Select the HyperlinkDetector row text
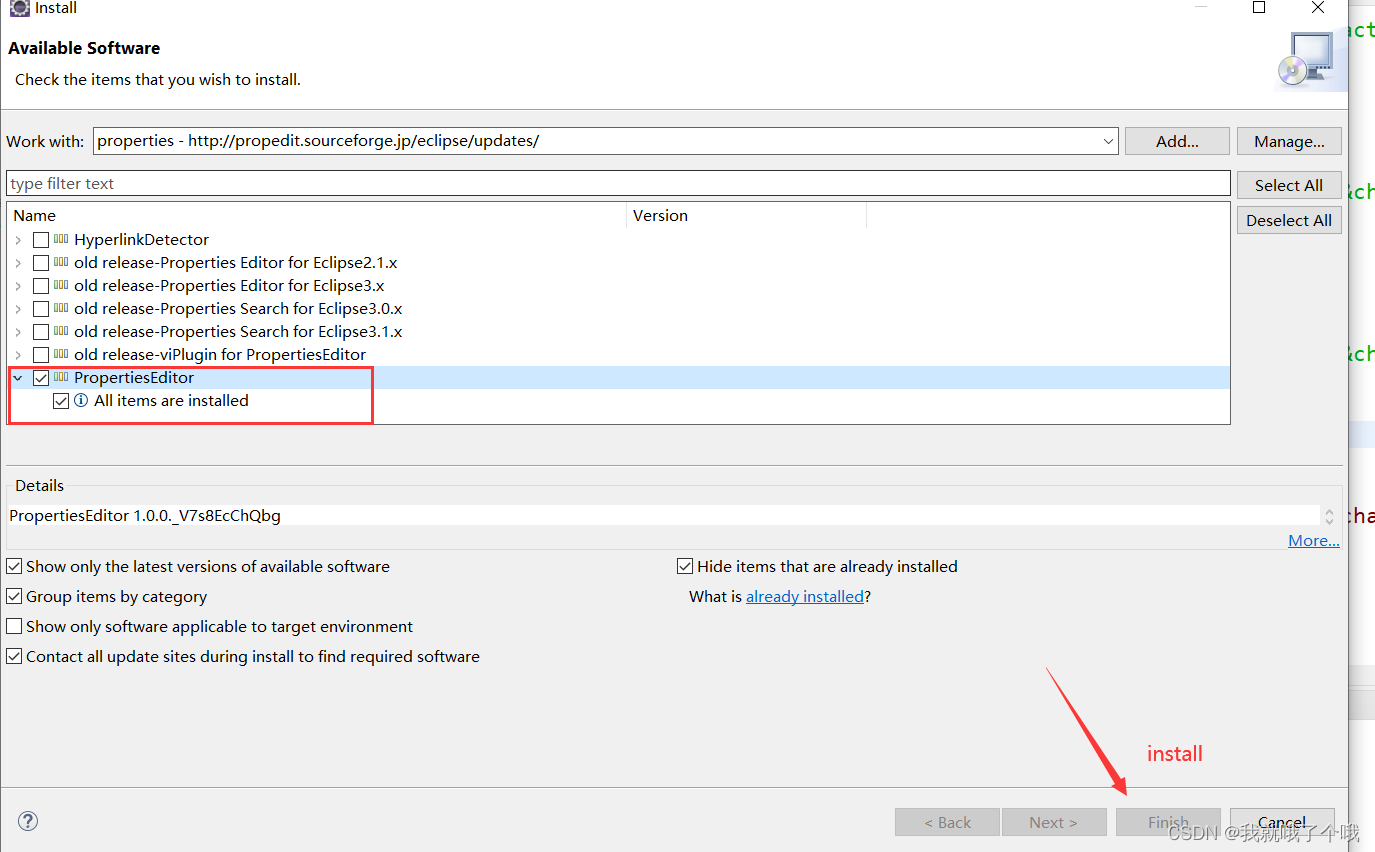 pyautogui.click(x=141, y=240)
